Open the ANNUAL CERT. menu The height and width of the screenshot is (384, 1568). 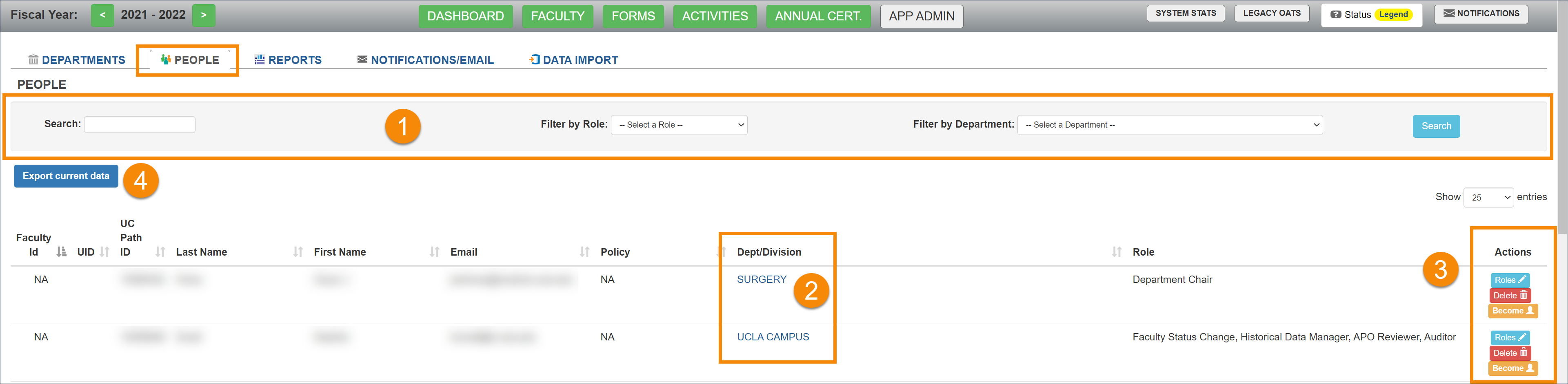coord(818,16)
